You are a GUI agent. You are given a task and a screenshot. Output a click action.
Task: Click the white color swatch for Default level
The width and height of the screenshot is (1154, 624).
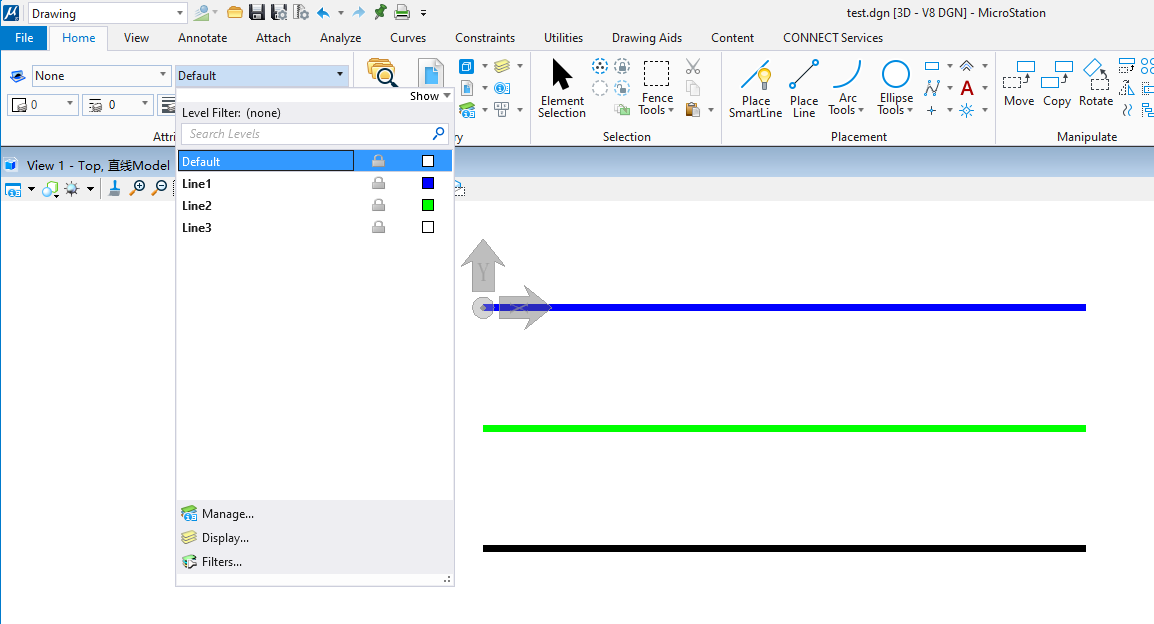[428, 161]
